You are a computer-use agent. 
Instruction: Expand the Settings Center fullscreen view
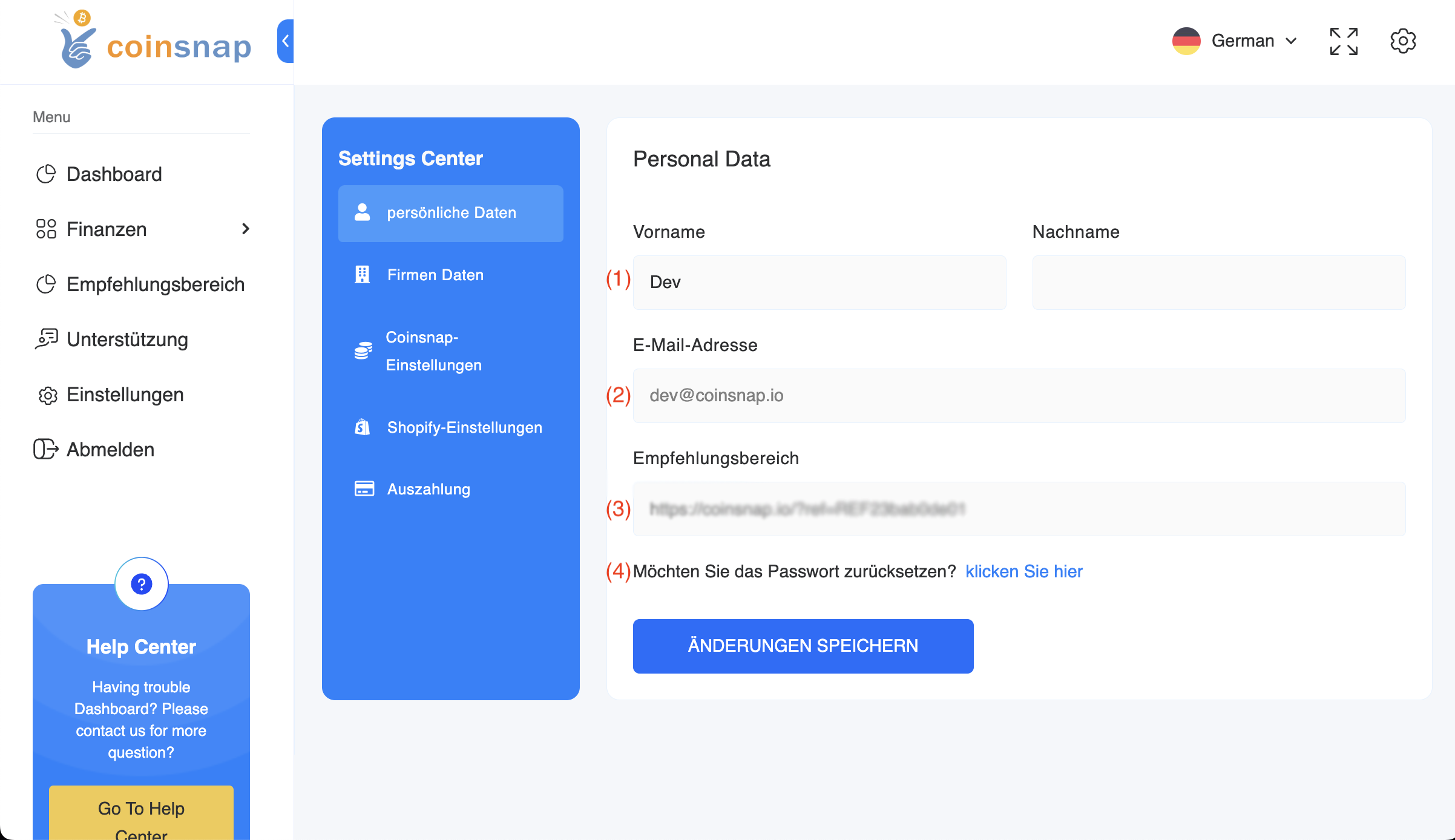pos(1344,40)
